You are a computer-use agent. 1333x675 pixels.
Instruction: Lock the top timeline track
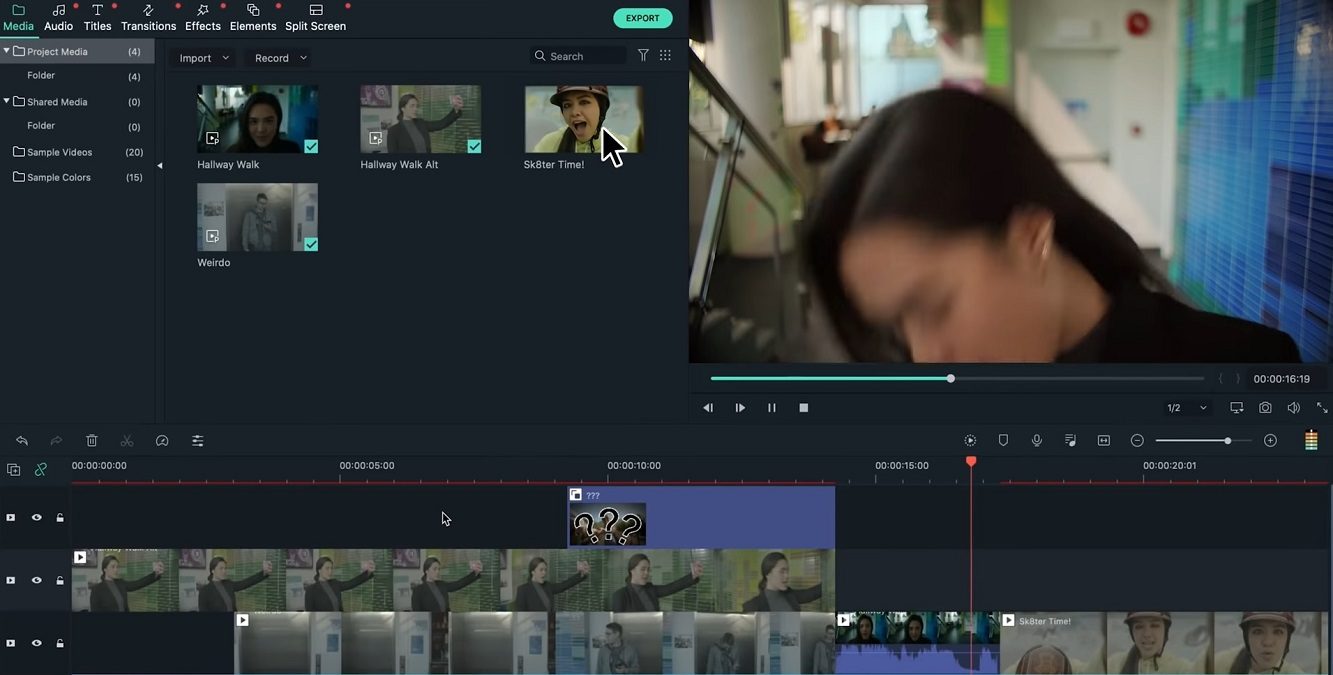59,517
